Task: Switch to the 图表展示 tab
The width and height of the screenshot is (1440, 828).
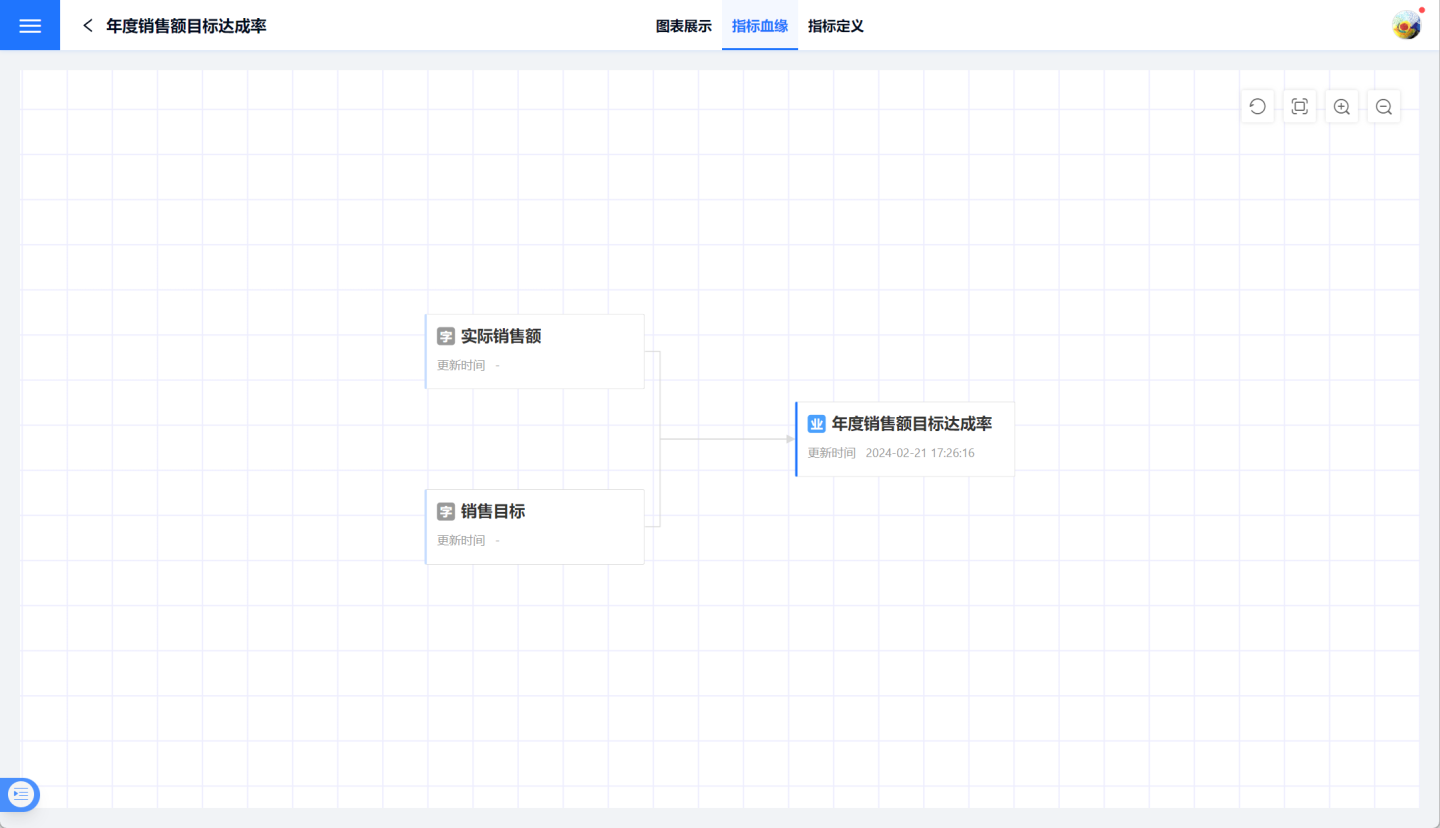Action: click(x=684, y=26)
